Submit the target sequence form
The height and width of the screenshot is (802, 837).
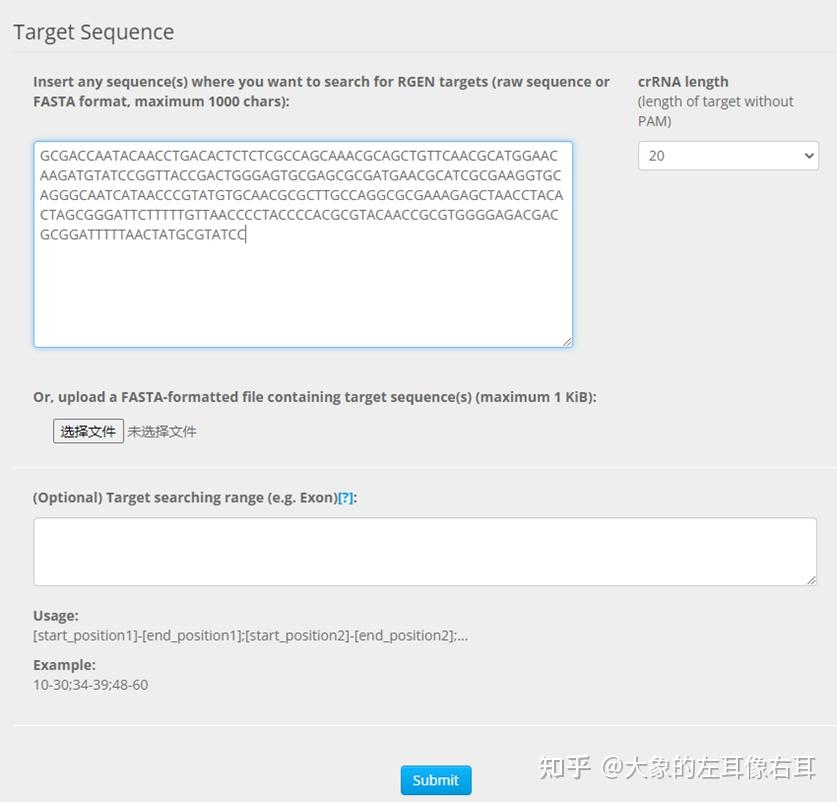(435, 780)
